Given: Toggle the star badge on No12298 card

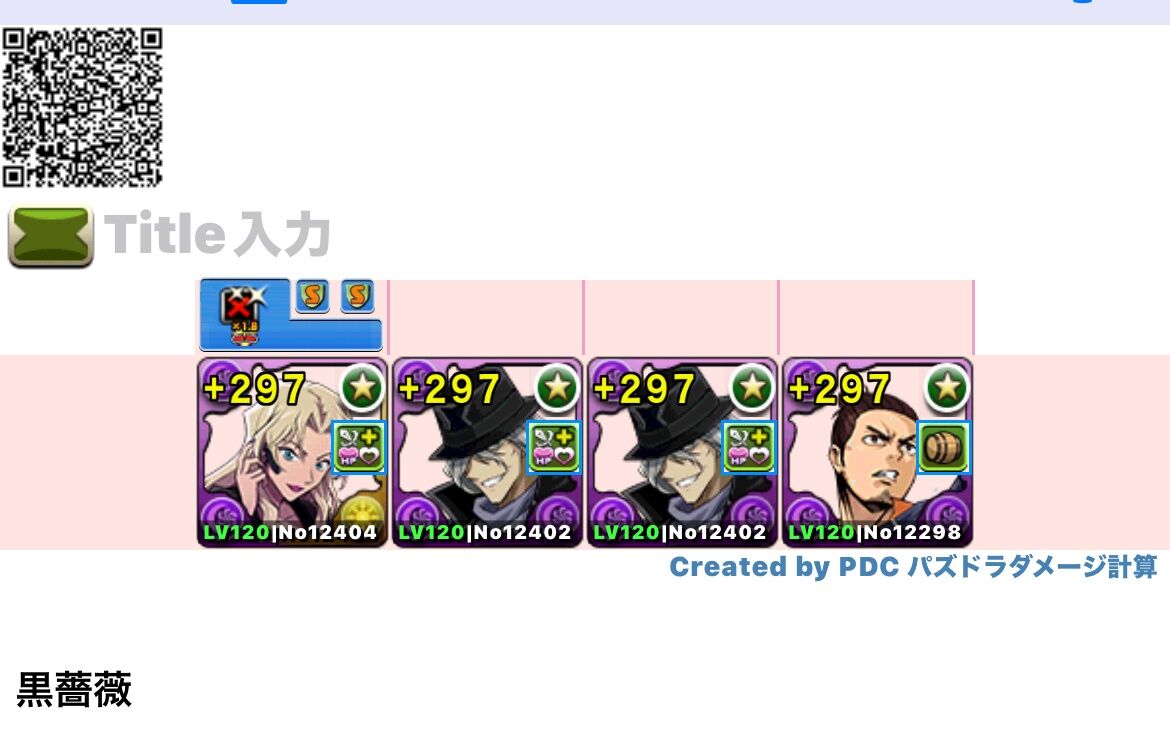Looking at the screenshot, I should (x=948, y=388).
